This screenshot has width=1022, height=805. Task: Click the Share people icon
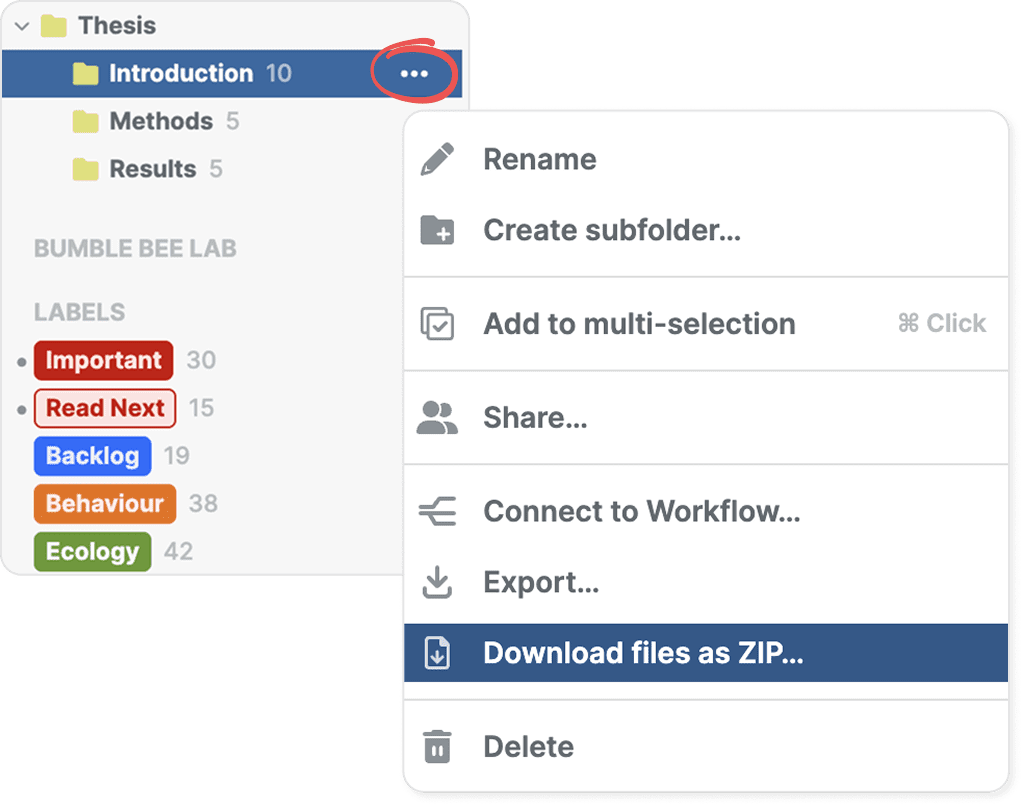(437, 418)
